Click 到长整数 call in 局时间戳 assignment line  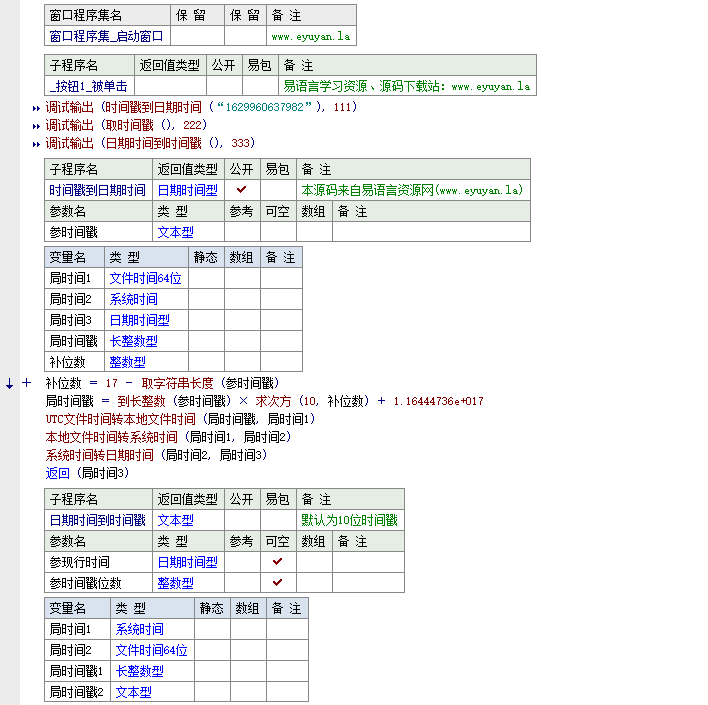[x=141, y=401]
